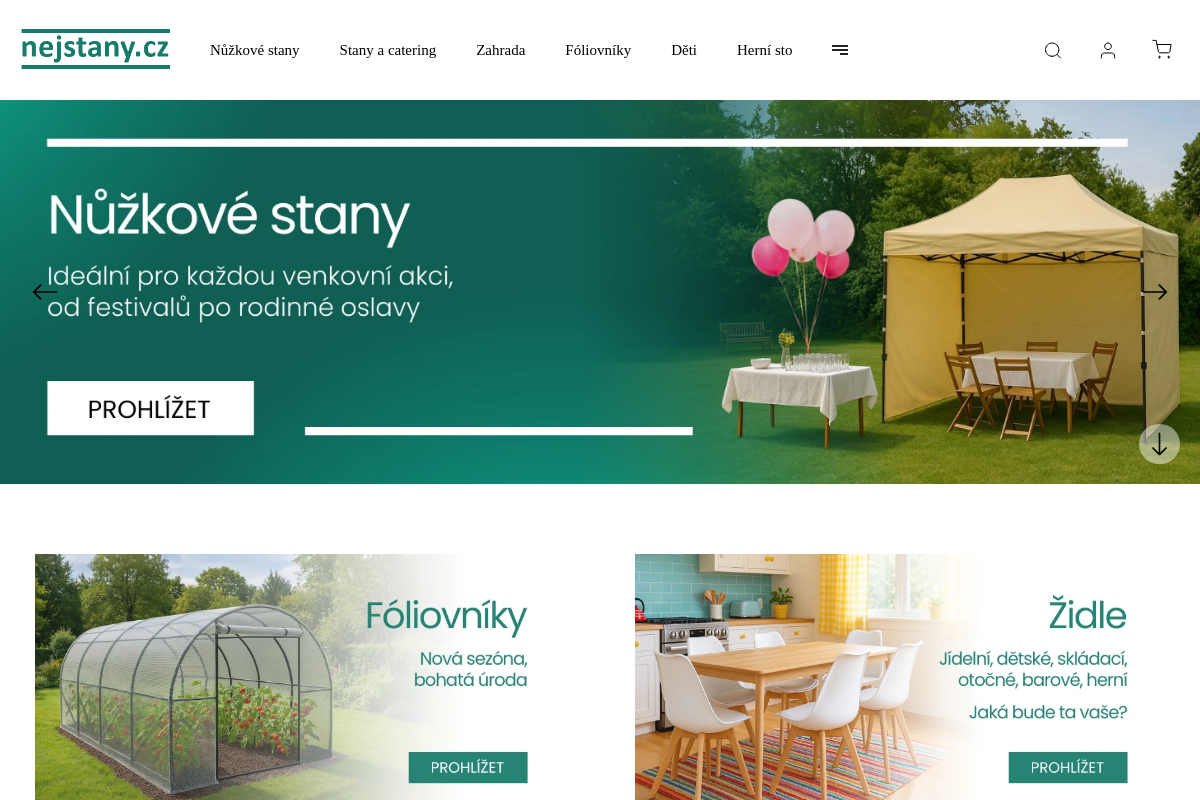Open the hamburger more-categories menu icon
The height and width of the screenshot is (800, 1200).
(x=840, y=50)
